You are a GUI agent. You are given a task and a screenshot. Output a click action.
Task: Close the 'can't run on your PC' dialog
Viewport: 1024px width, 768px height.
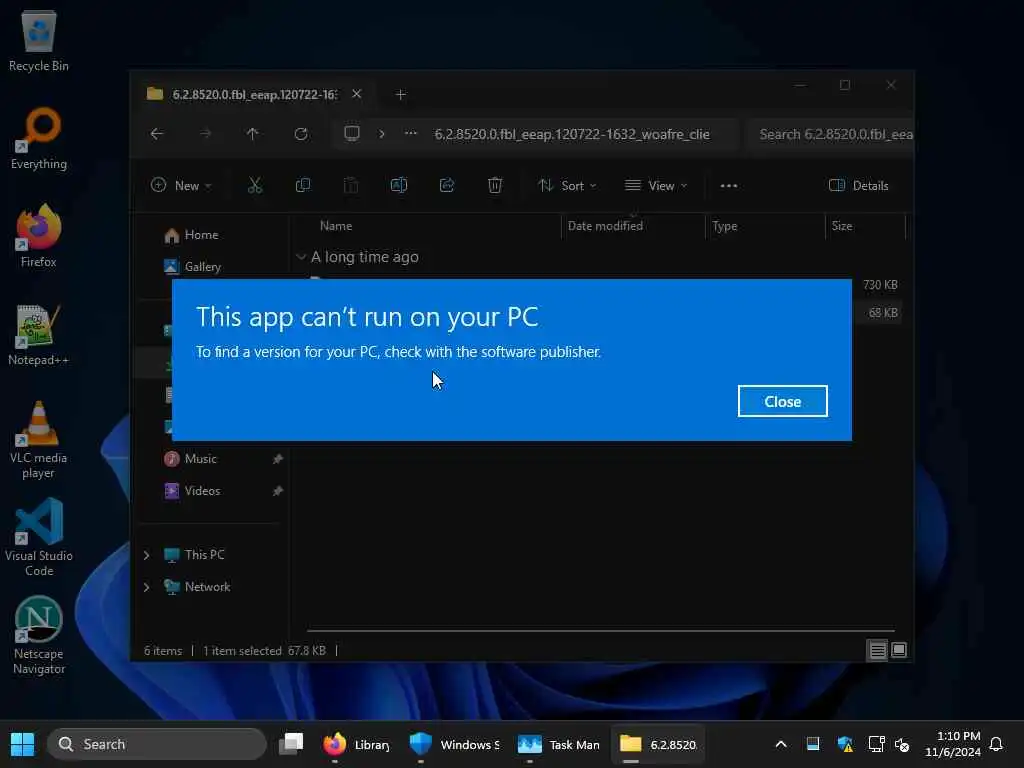[782, 401]
